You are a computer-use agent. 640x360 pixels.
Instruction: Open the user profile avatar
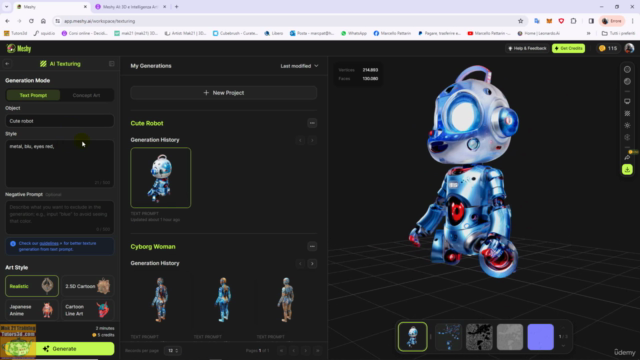(629, 48)
